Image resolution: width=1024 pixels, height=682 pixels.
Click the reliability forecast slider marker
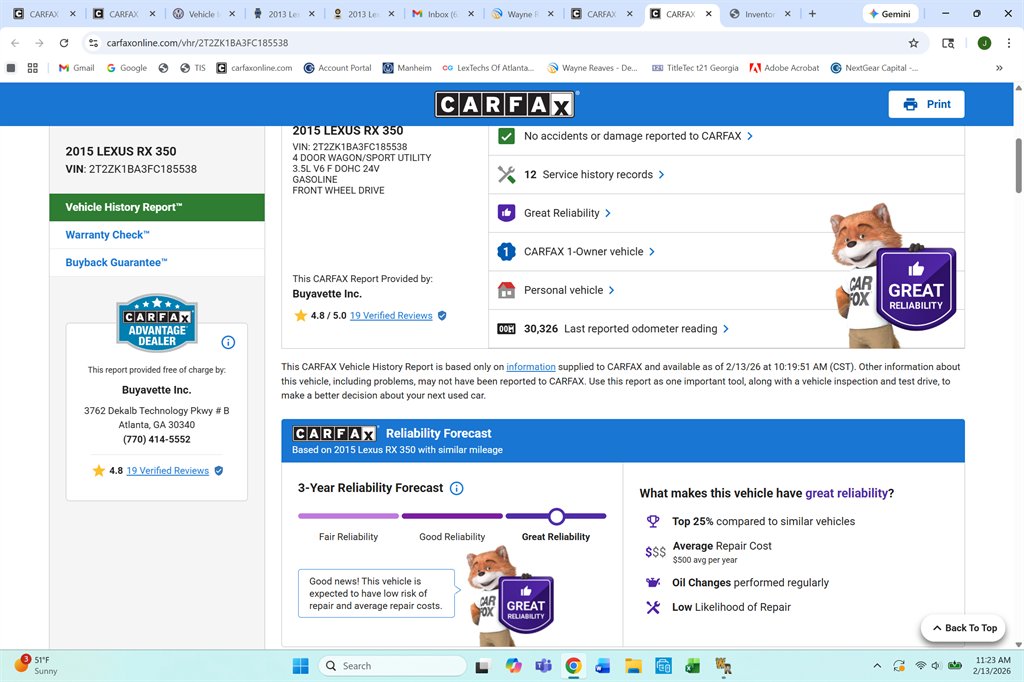[556, 516]
